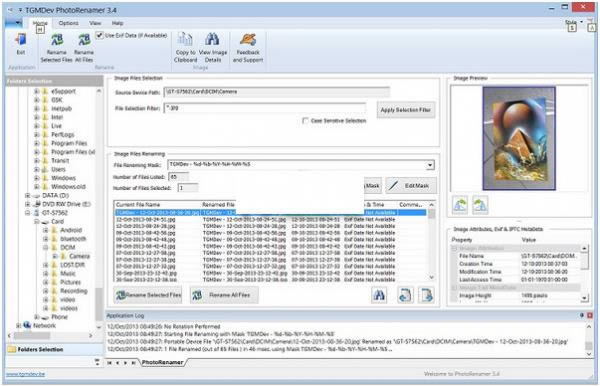The height and width of the screenshot is (386, 600).
Task: Click last record navigation arrow
Action: coord(133,363)
